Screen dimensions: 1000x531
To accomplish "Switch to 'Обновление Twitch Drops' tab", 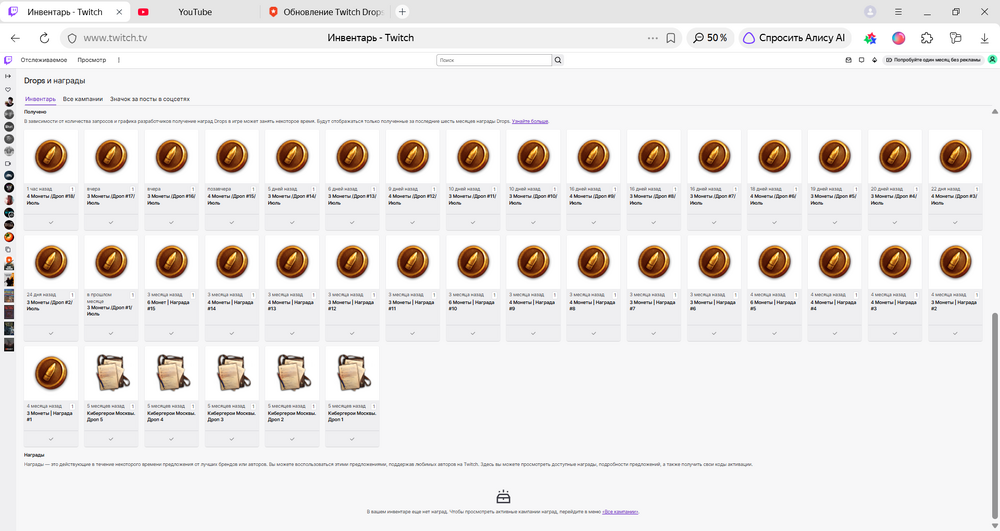I will coord(326,11).
